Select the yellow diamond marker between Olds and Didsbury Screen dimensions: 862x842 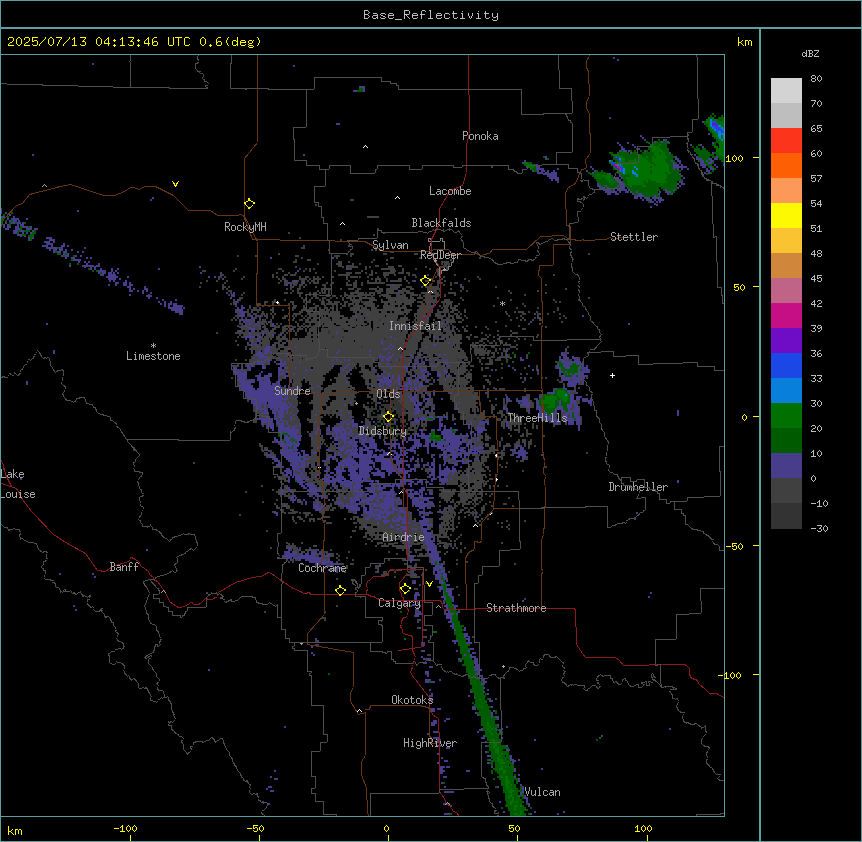tap(389, 417)
